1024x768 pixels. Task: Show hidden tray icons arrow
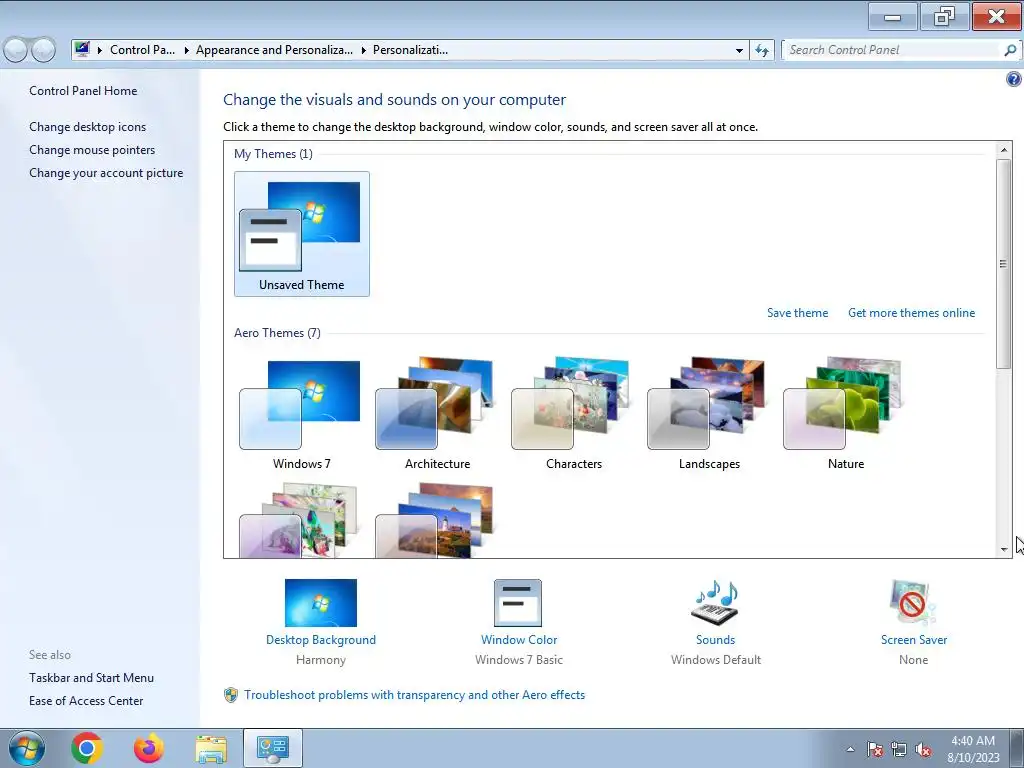850,750
